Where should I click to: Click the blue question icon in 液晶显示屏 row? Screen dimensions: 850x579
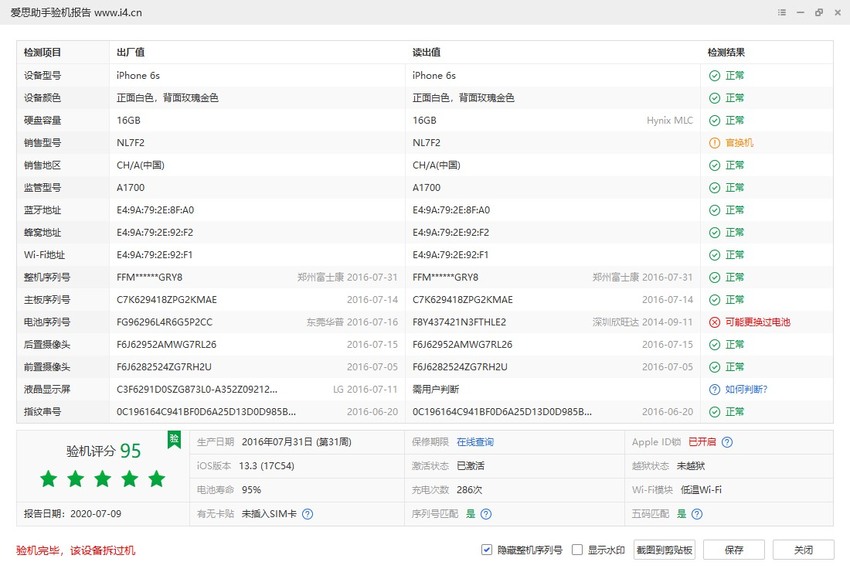(714, 390)
